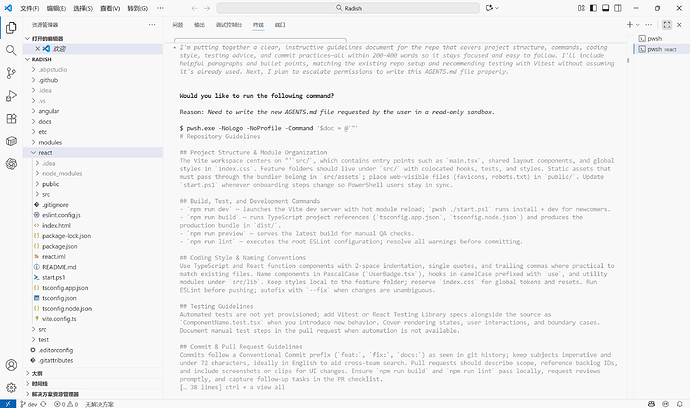
Task: Open the Search view in activity bar
Action: point(12,49)
